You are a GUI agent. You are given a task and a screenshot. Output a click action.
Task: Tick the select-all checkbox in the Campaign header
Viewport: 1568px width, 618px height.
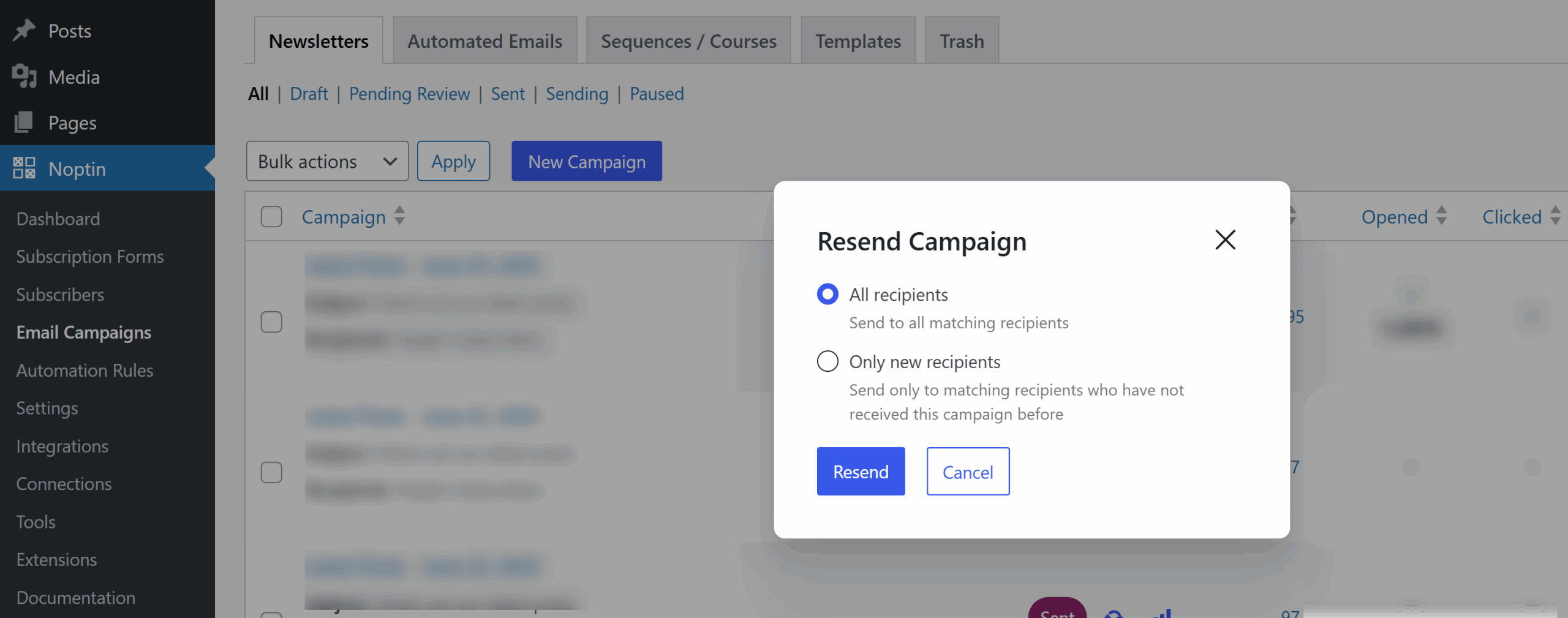coord(271,216)
